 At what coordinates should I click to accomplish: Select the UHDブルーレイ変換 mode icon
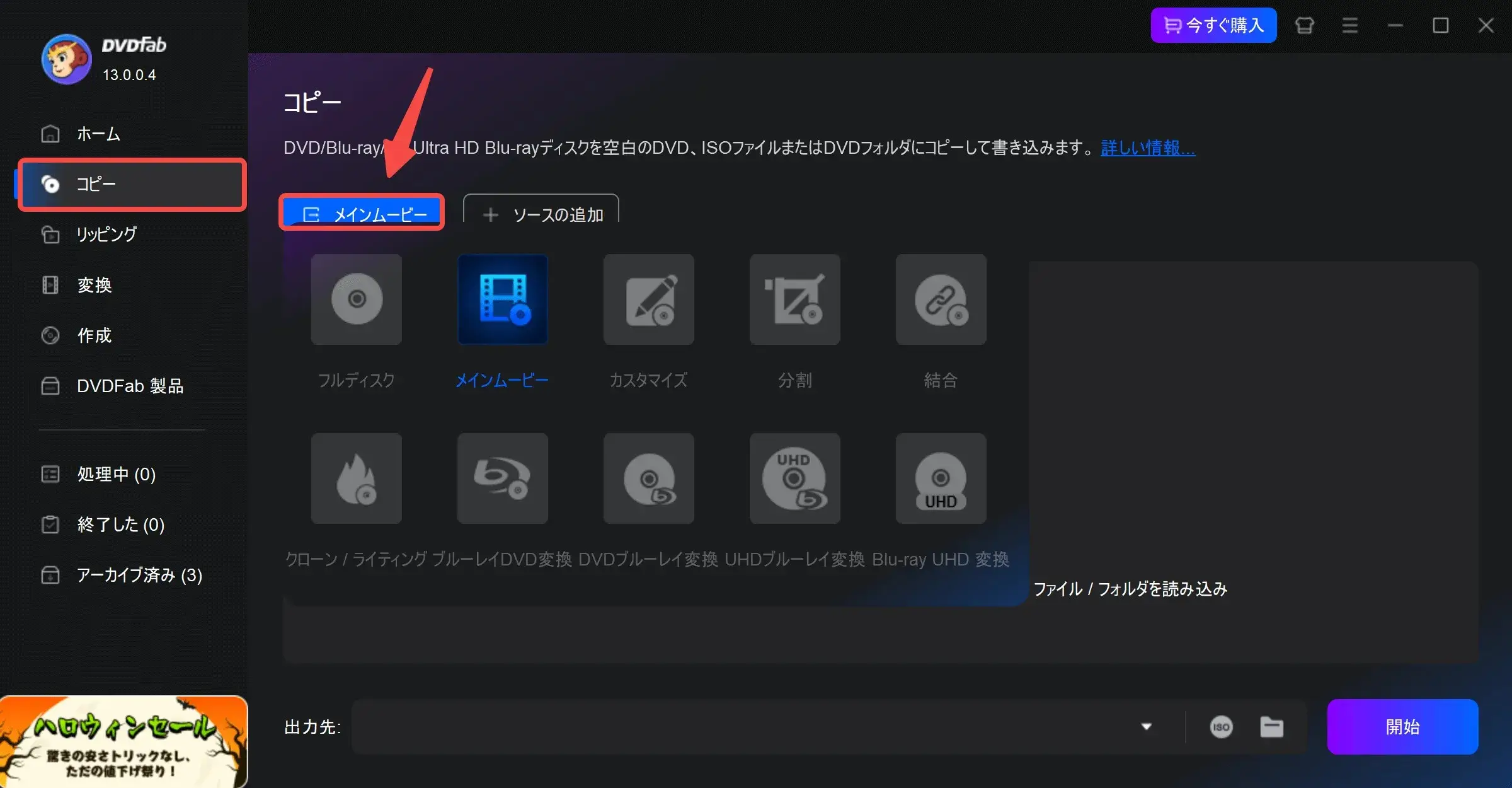pos(795,478)
